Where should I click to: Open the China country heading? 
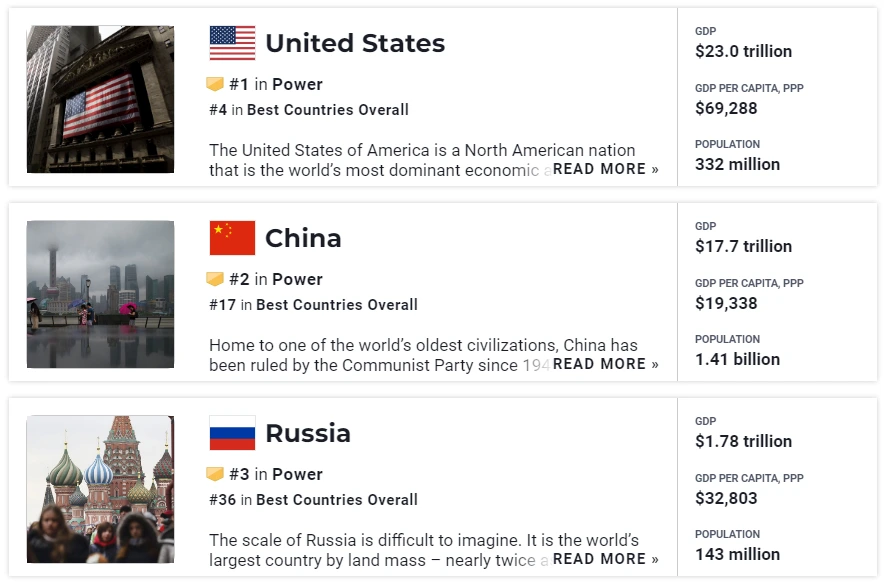[303, 238]
